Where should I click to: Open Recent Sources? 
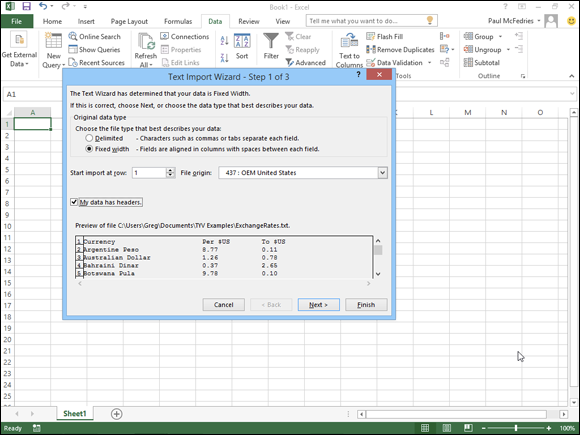click(97, 63)
